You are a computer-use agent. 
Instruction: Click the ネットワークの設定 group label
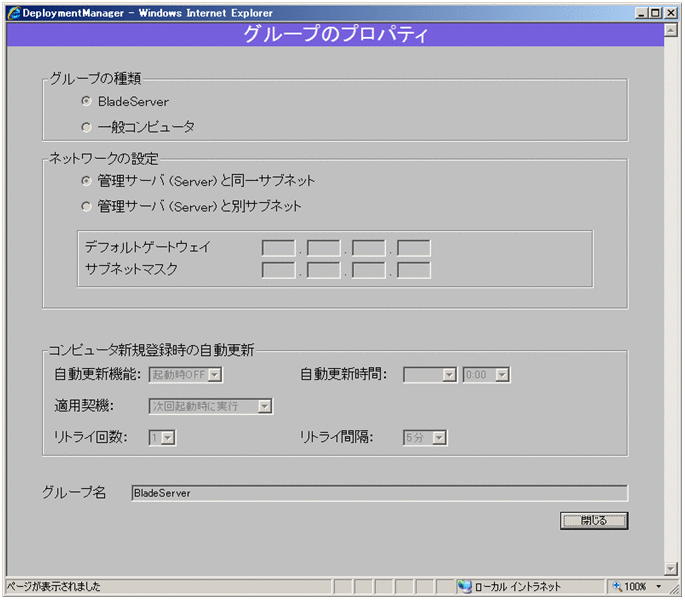104,158
